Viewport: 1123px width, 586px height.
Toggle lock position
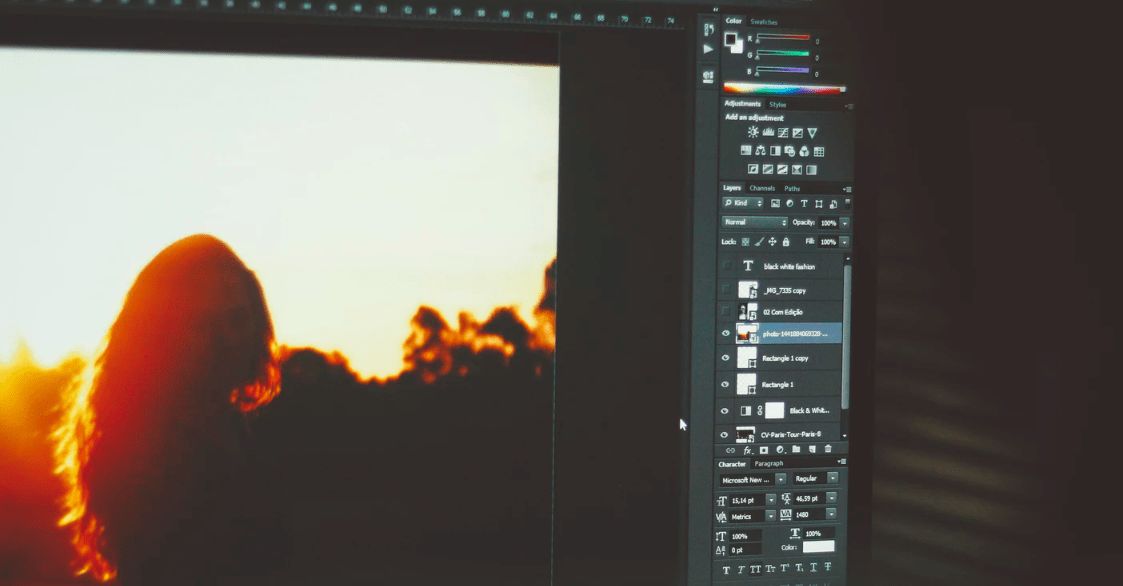pyautogui.click(x=772, y=242)
